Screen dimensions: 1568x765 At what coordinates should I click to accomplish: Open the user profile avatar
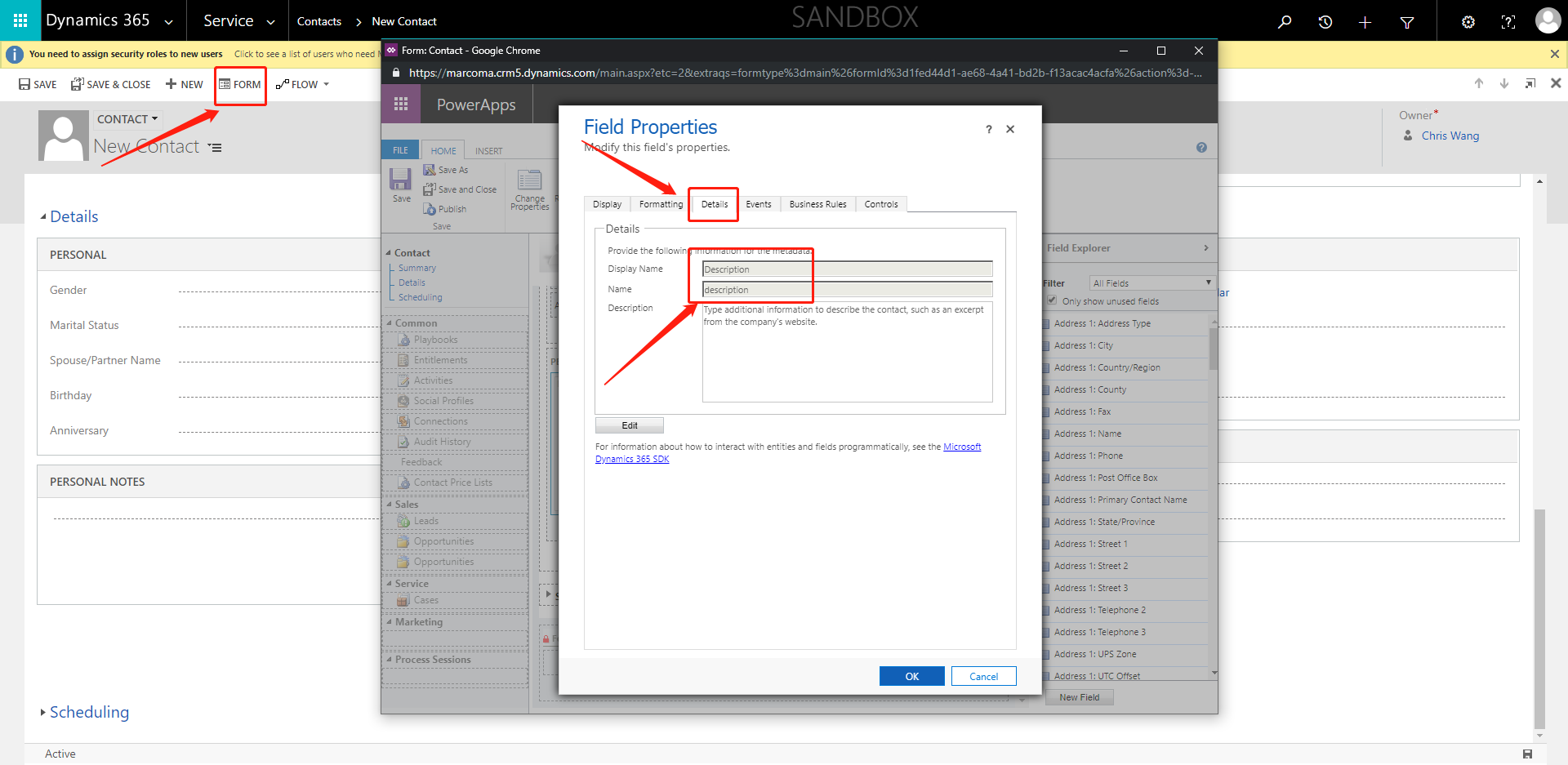[x=1548, y=20]
